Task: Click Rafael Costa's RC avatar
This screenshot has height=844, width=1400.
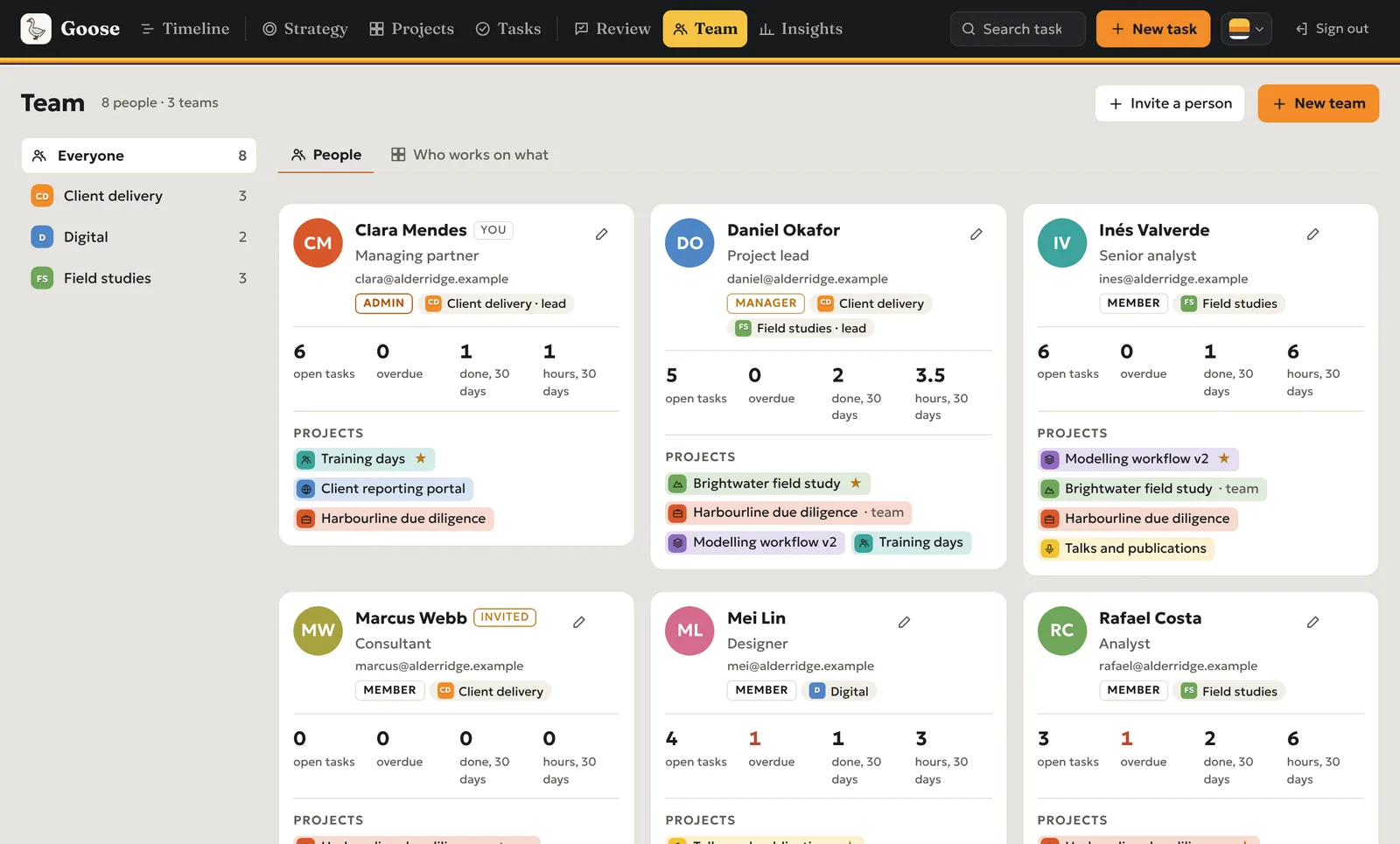Action: [x=1062, y=631]
